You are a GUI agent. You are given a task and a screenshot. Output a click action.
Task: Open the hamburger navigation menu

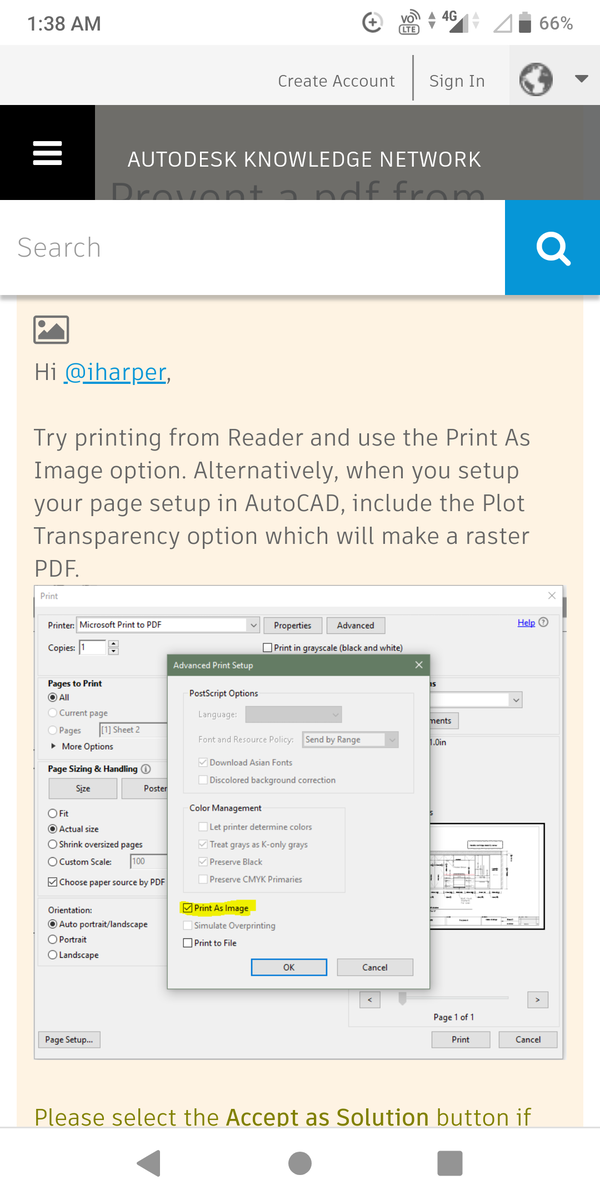coord(47,153)
